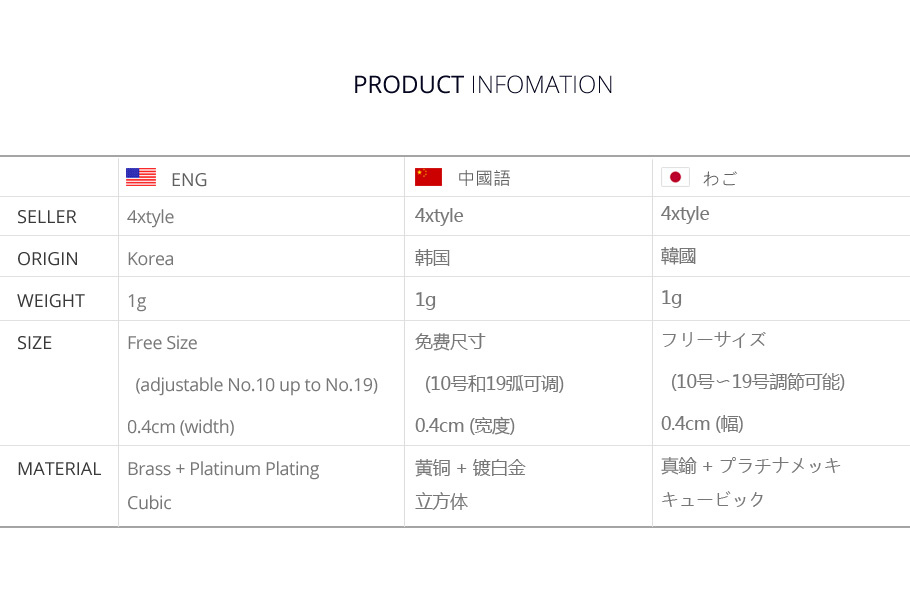Click the PRODUCT INFOMATION heading

pyautogui.click(x=483, y=85)
